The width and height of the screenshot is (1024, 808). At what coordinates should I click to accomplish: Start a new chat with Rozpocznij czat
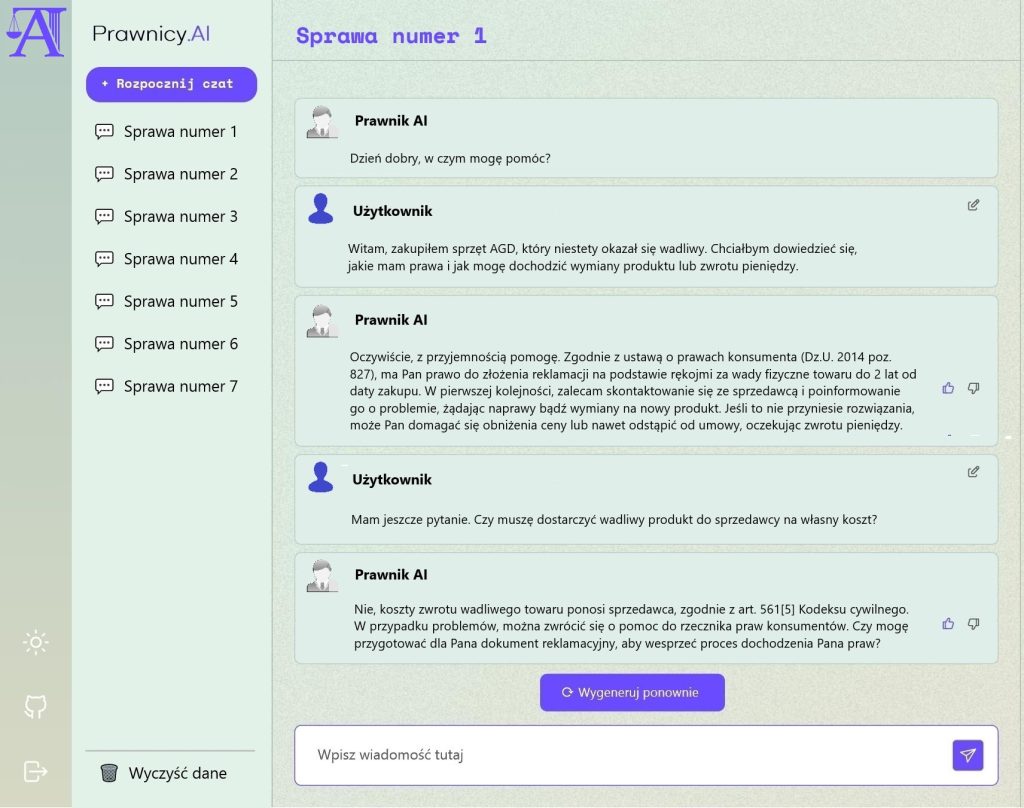[171, 84]
